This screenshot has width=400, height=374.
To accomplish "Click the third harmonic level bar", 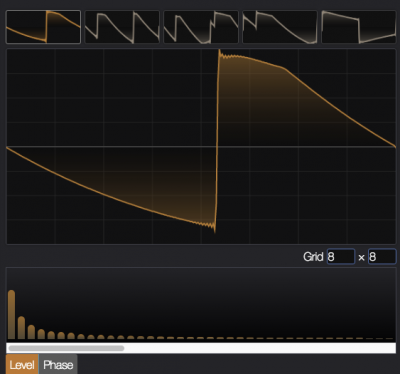I will 31,332.
